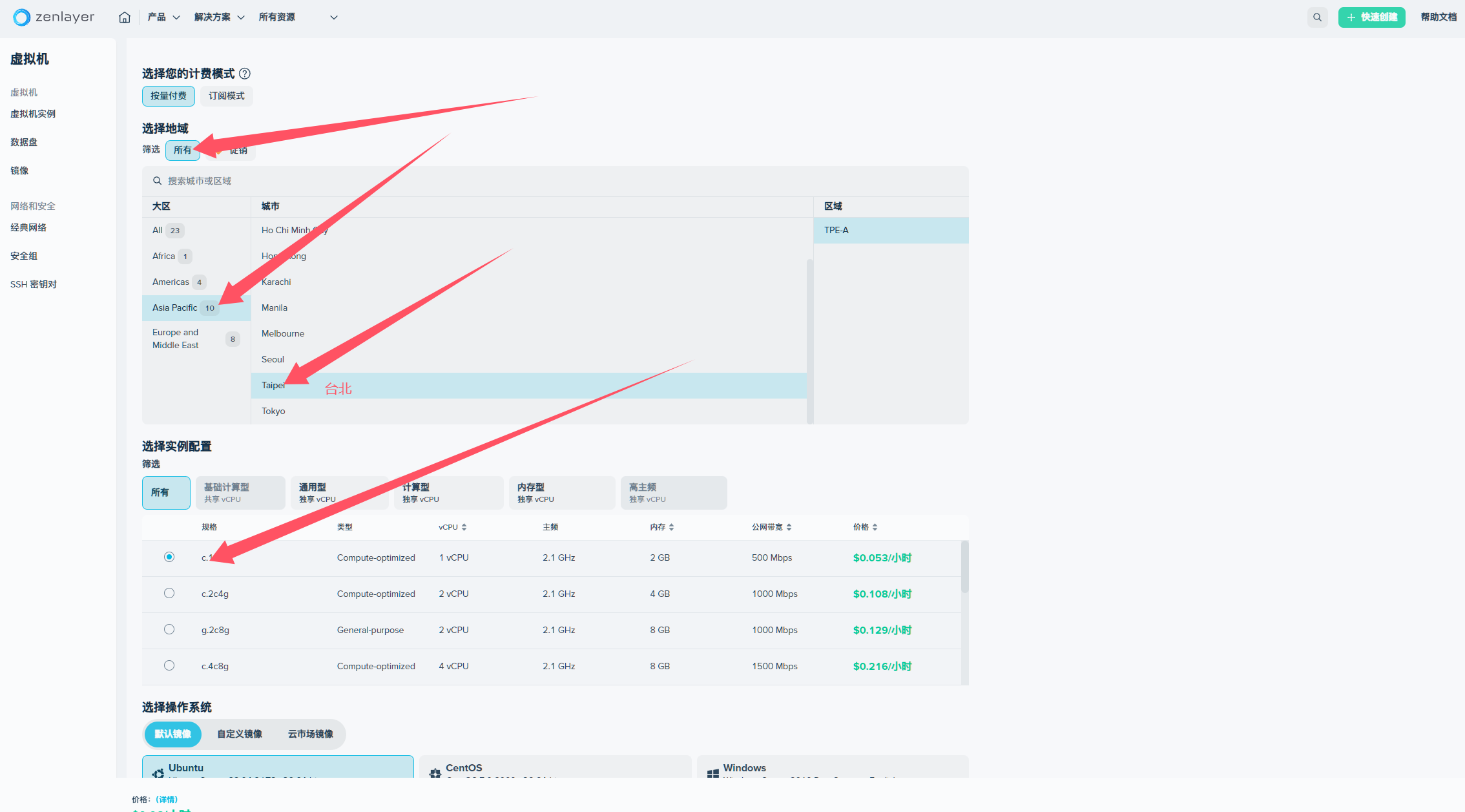Image resolution: width=1465 pixels, height=812 pixels.
Task: Click the search magnifier in the top bar
Action: tap(1317, 17)
